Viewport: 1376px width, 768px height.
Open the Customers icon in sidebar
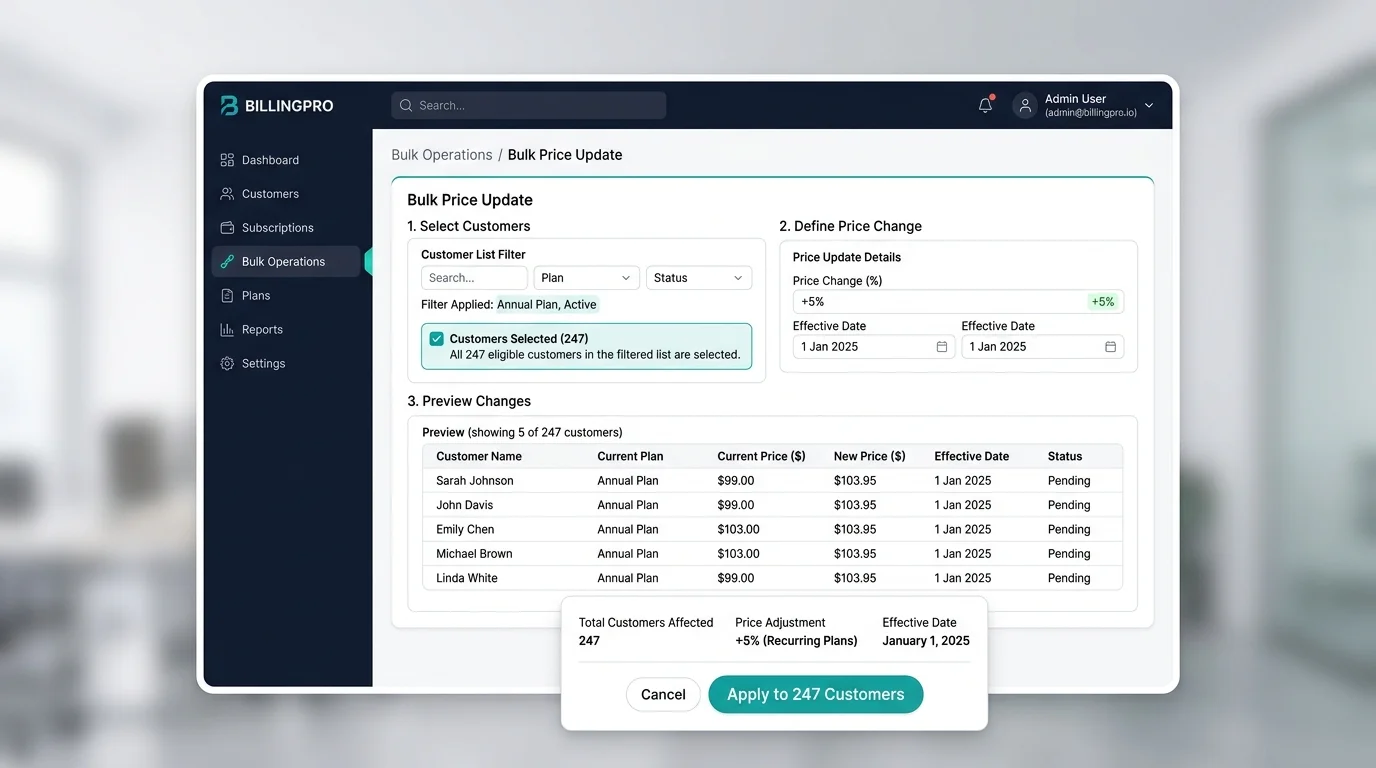[x=229, y=193]
